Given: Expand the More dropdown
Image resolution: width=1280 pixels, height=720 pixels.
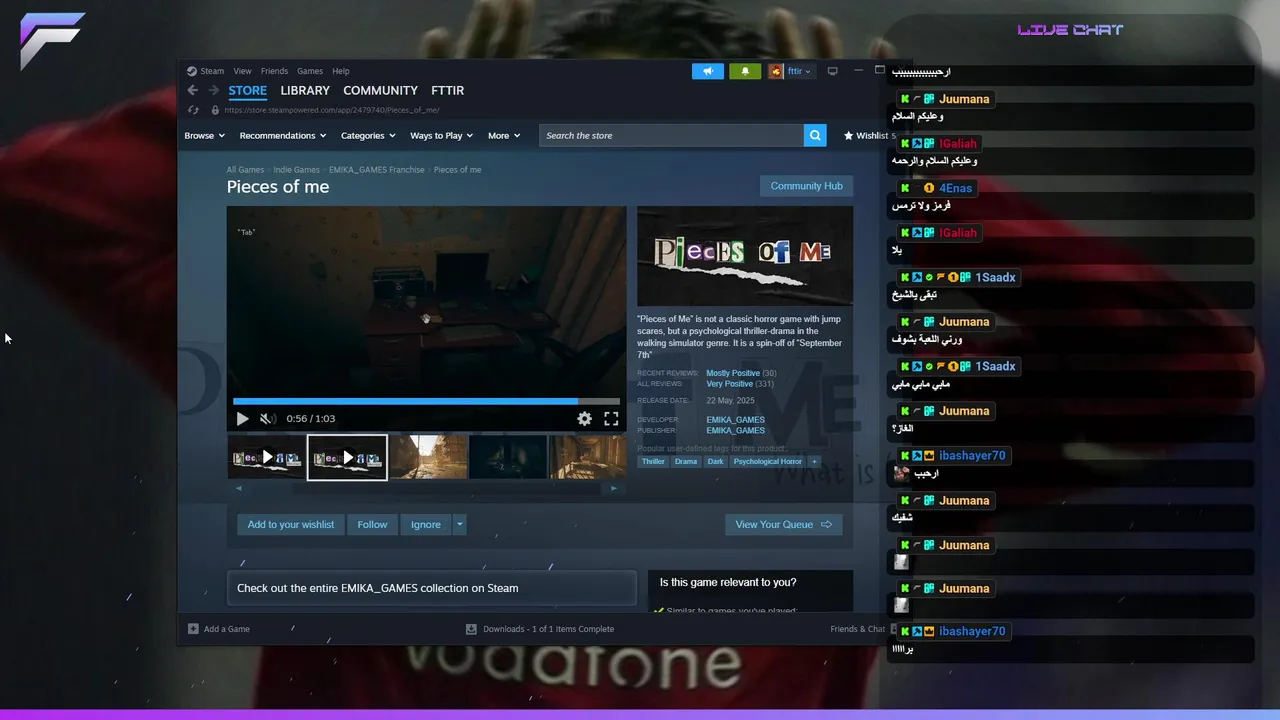Looking at the screenshot, I should tap(504, 135).
